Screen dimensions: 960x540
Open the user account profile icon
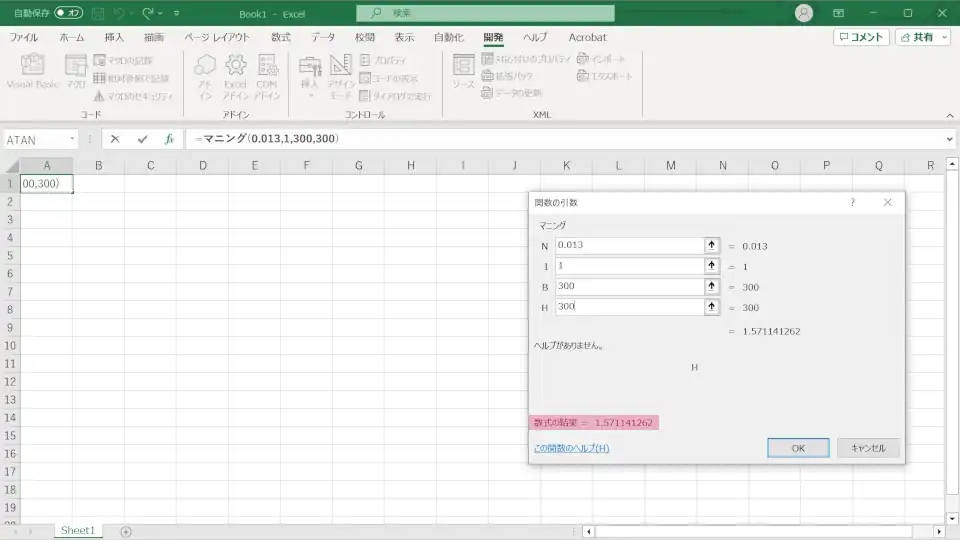point(804,13)
